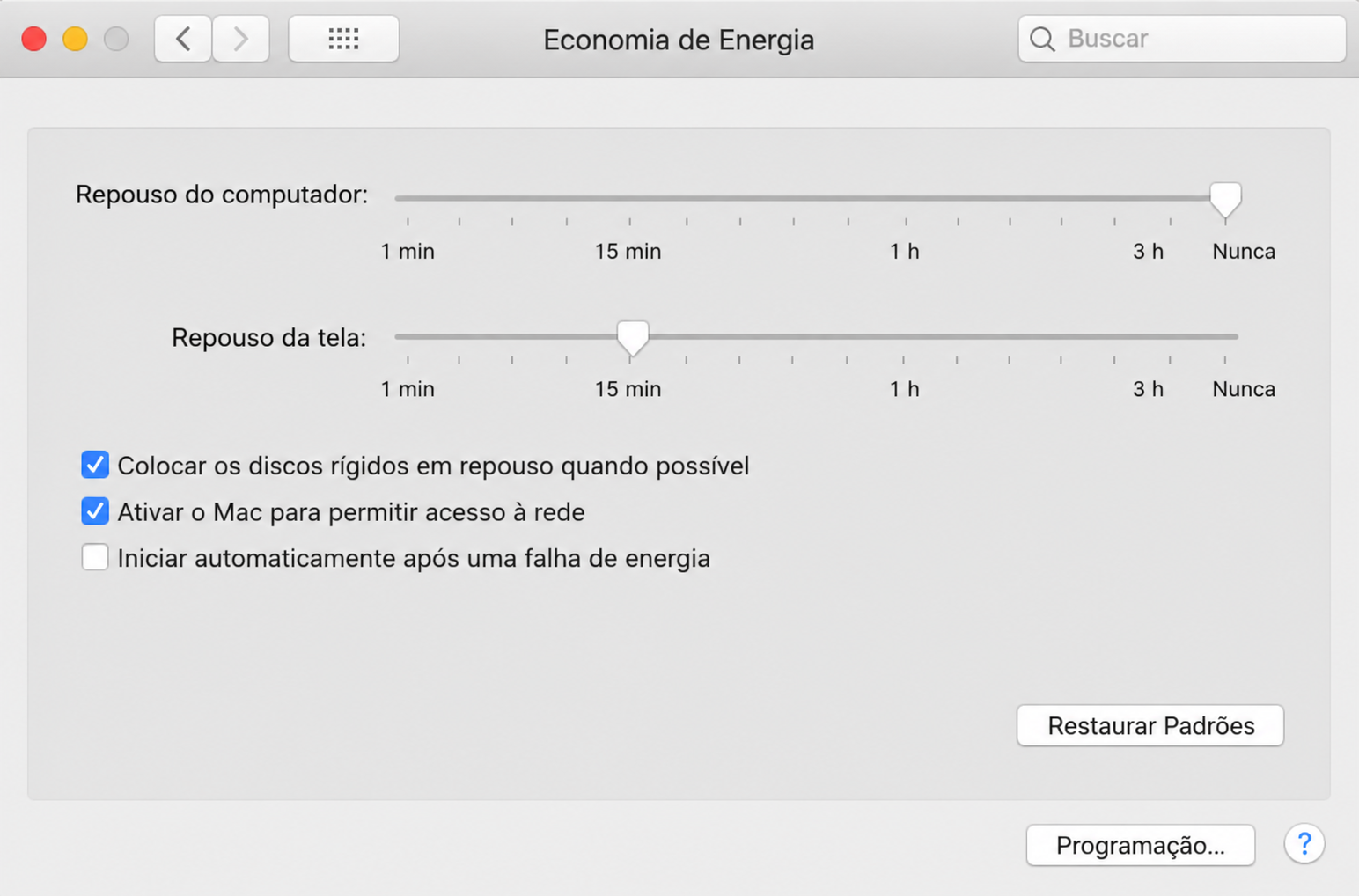Click the Economia de Energia window title

pyautogui.click(x=679, y=40)
